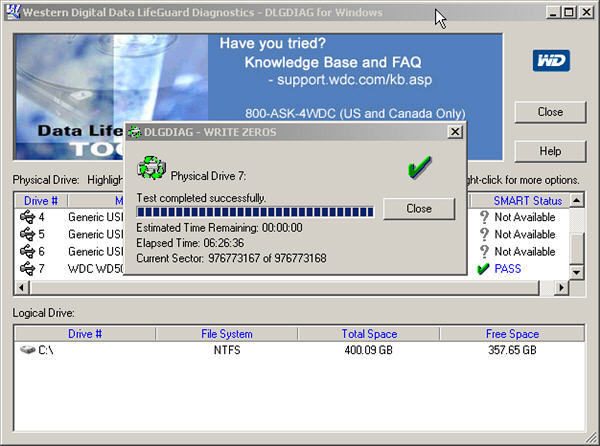Click the right arrow of horizontal scrollbar
This screenshot has width=600, height=446.
click(561, 287)
